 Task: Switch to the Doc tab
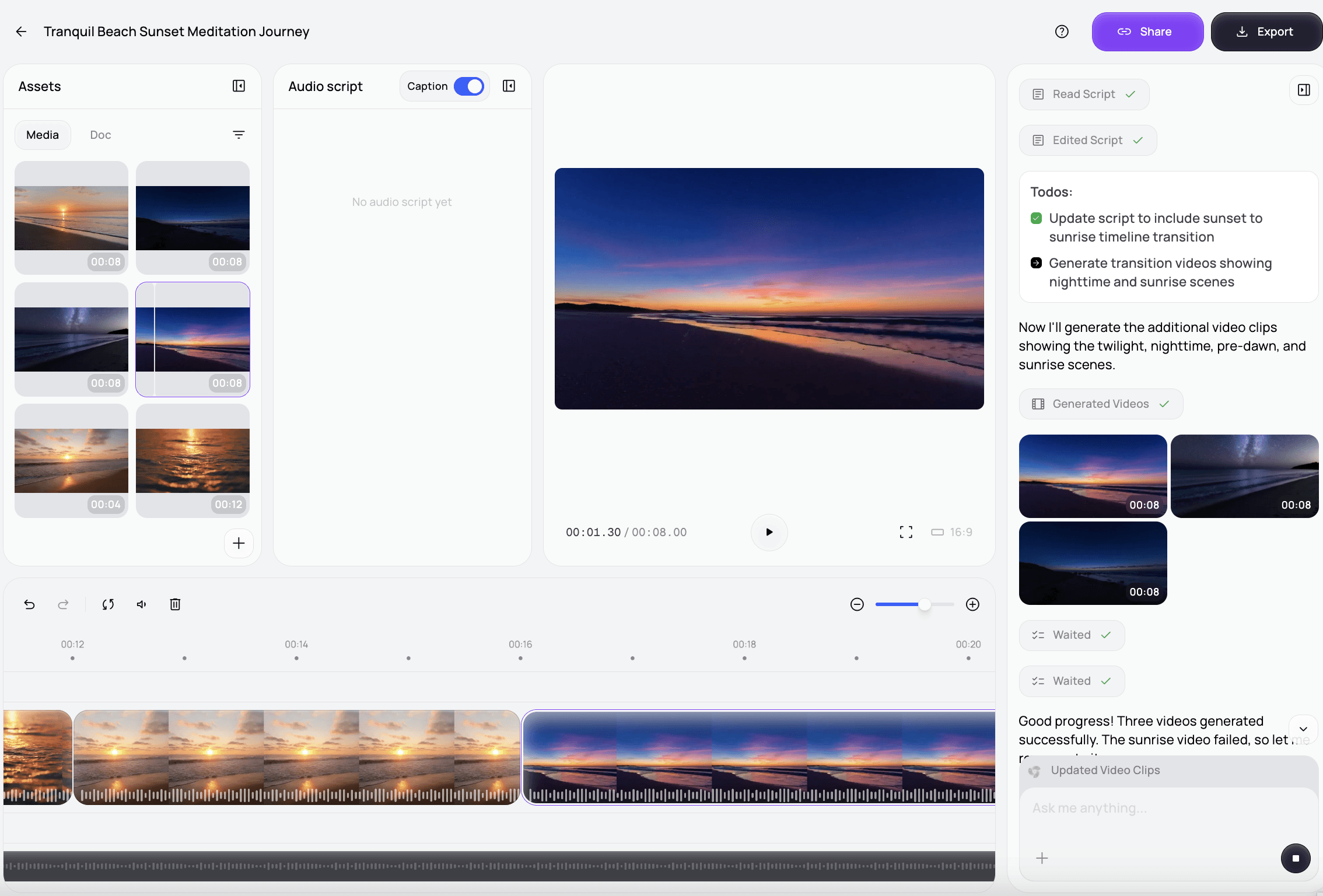(x=100, y=135)
